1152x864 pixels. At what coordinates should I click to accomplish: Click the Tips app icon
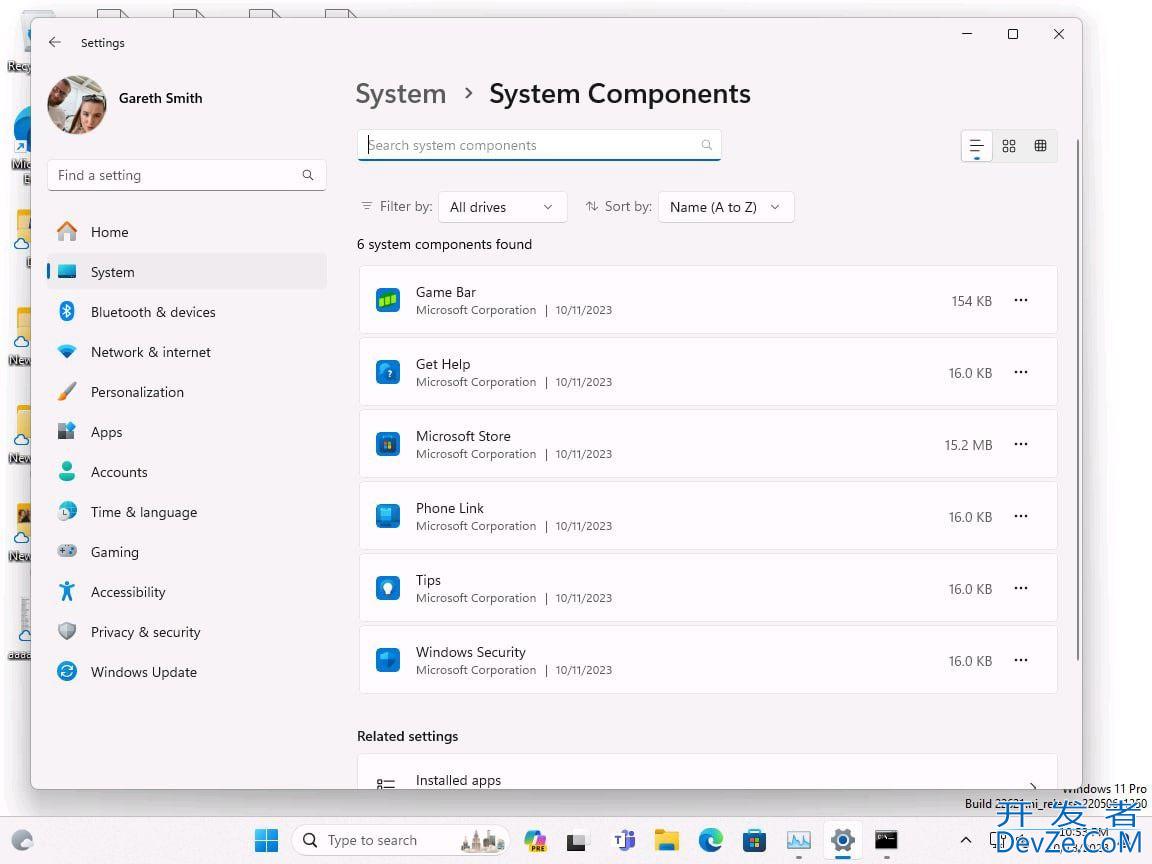pos(388,588)
